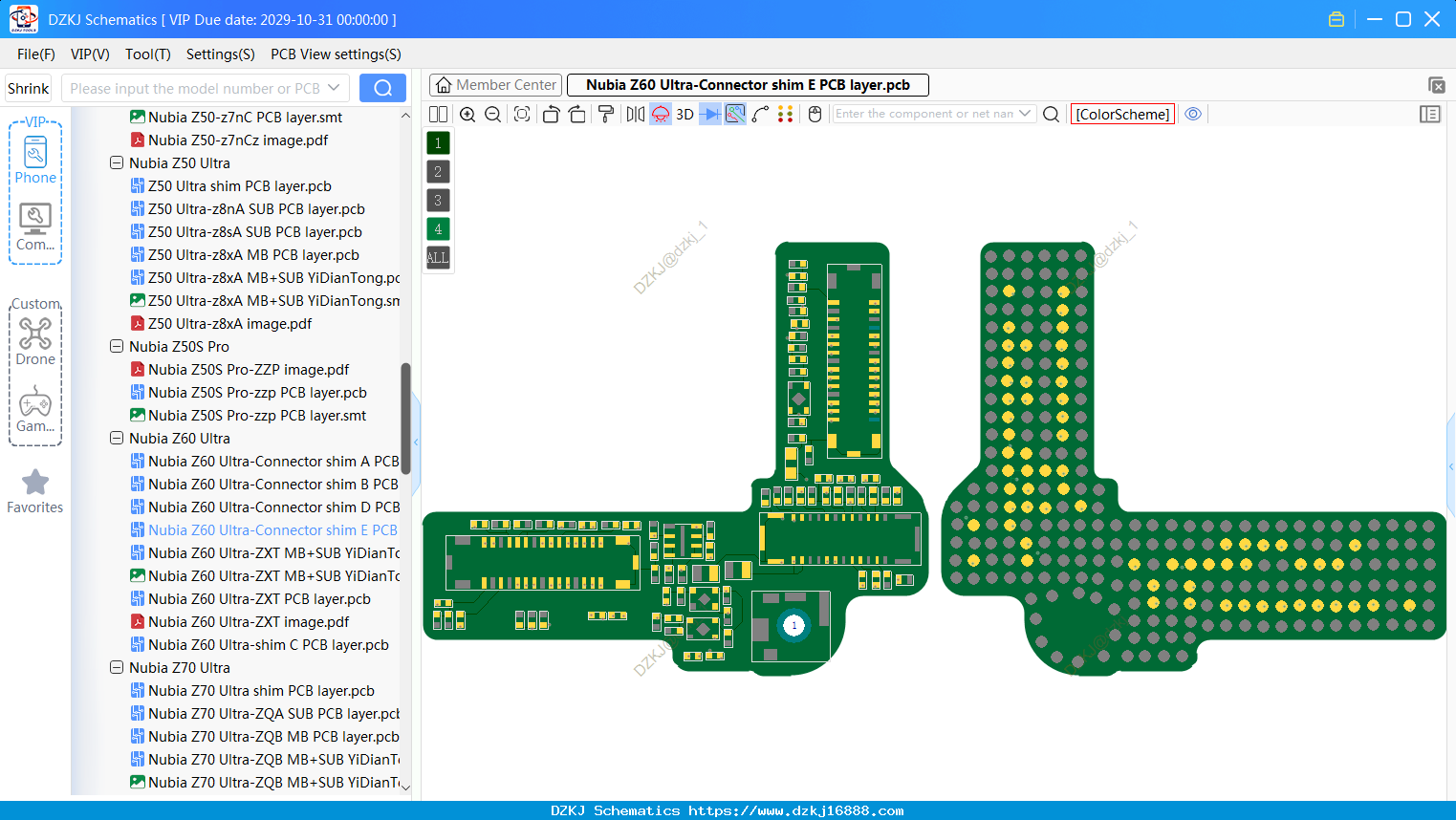Select the curved trace tool

[x=760, y=114]
